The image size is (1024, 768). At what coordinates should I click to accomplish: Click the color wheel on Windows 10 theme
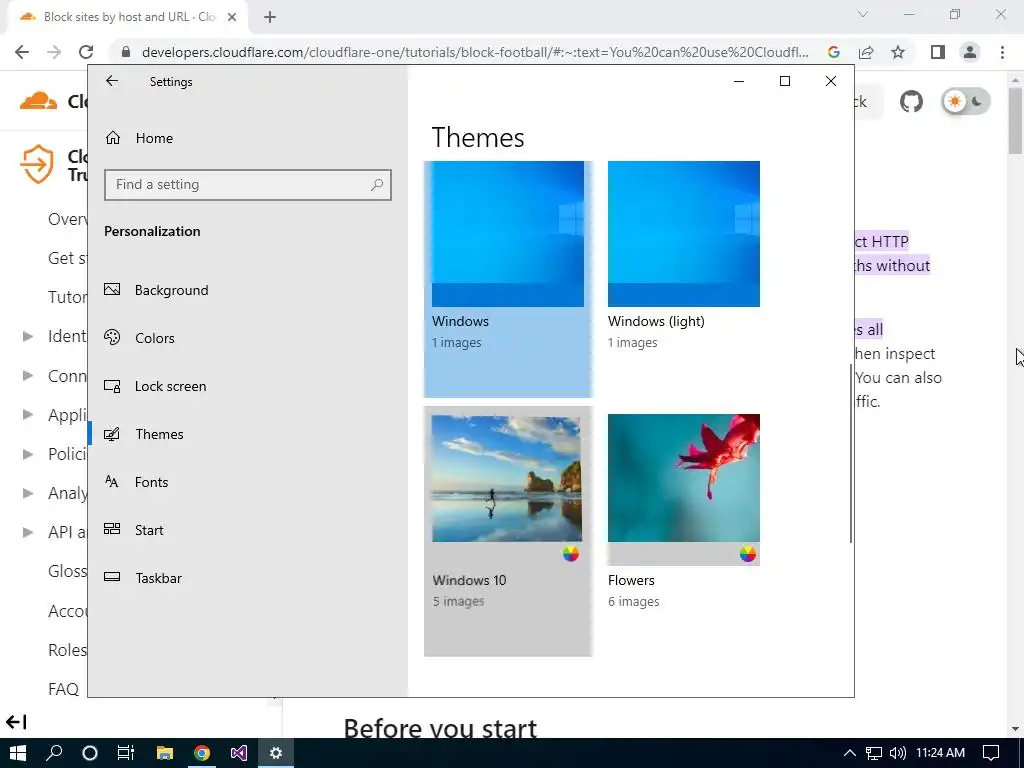point(571,554)
